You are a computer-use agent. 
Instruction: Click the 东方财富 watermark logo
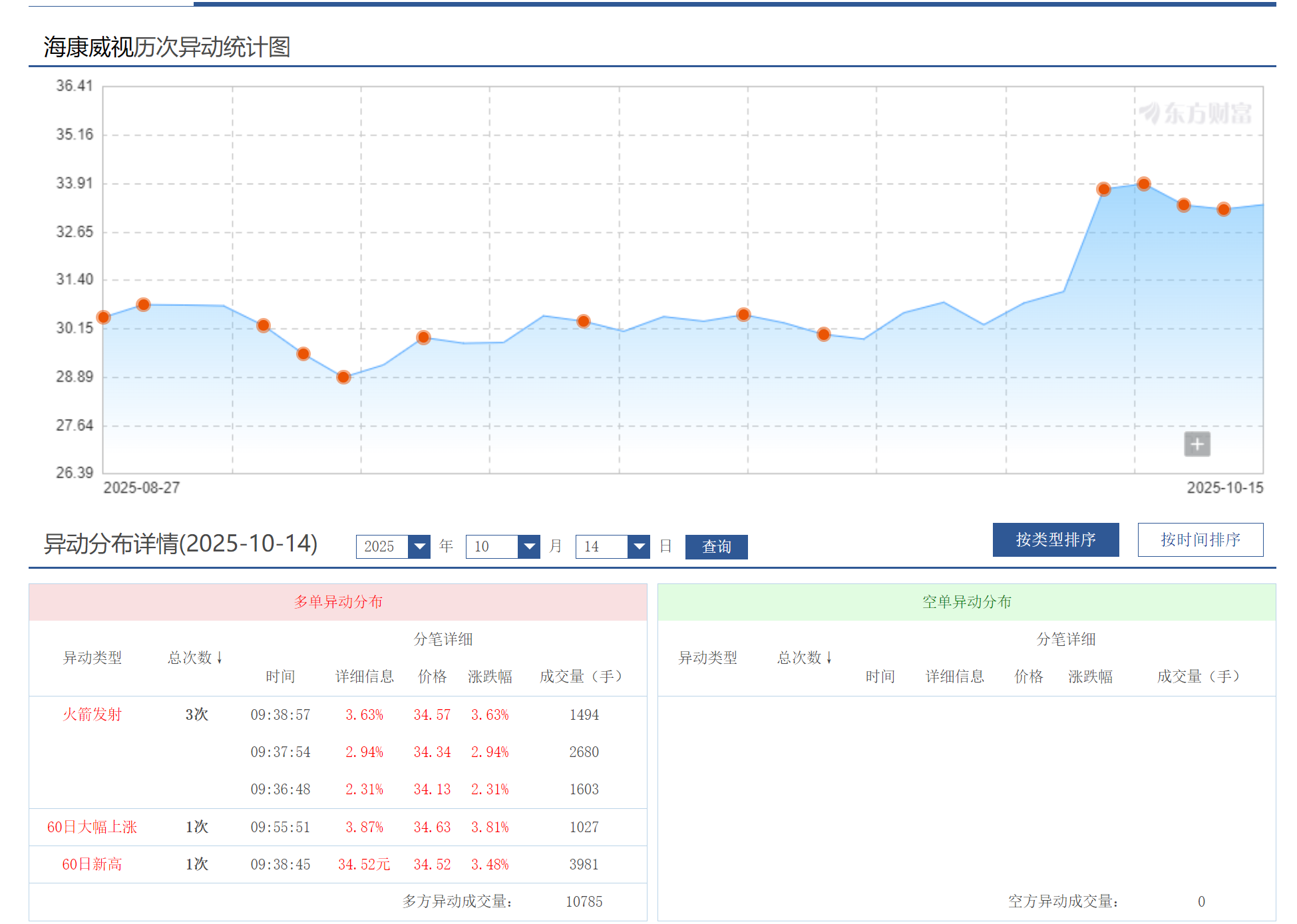coord(1195,113)
